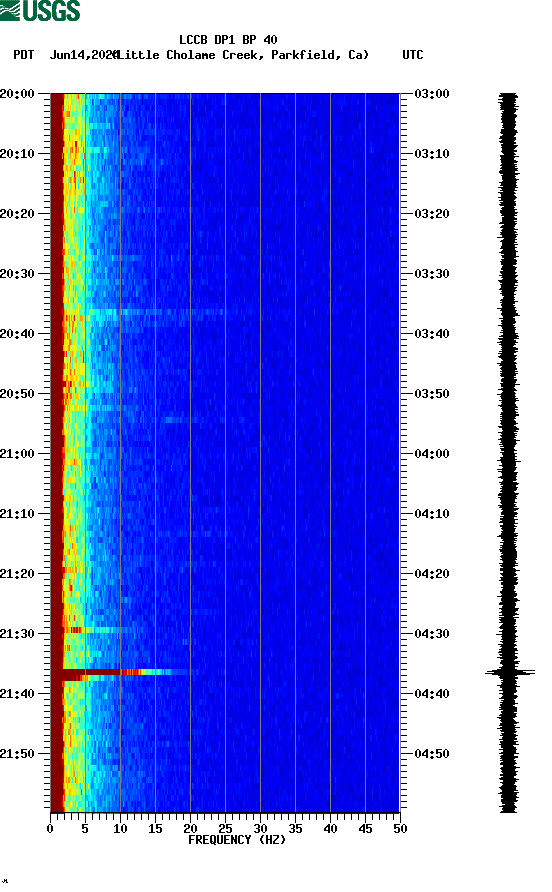Click the '04:00' UTC time label
The height and width of the screenshot is (892, 552).
(432, 454)
